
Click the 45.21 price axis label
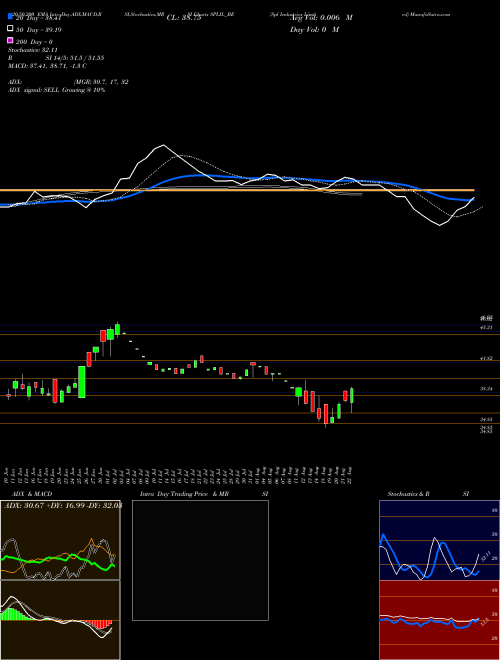(x=487, y=327)
